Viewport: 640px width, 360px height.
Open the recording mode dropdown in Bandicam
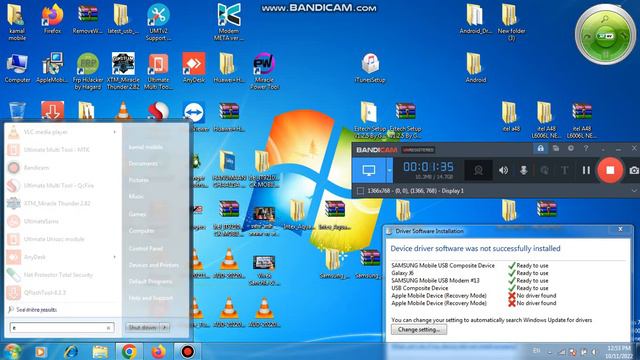[x=389, y=170]
